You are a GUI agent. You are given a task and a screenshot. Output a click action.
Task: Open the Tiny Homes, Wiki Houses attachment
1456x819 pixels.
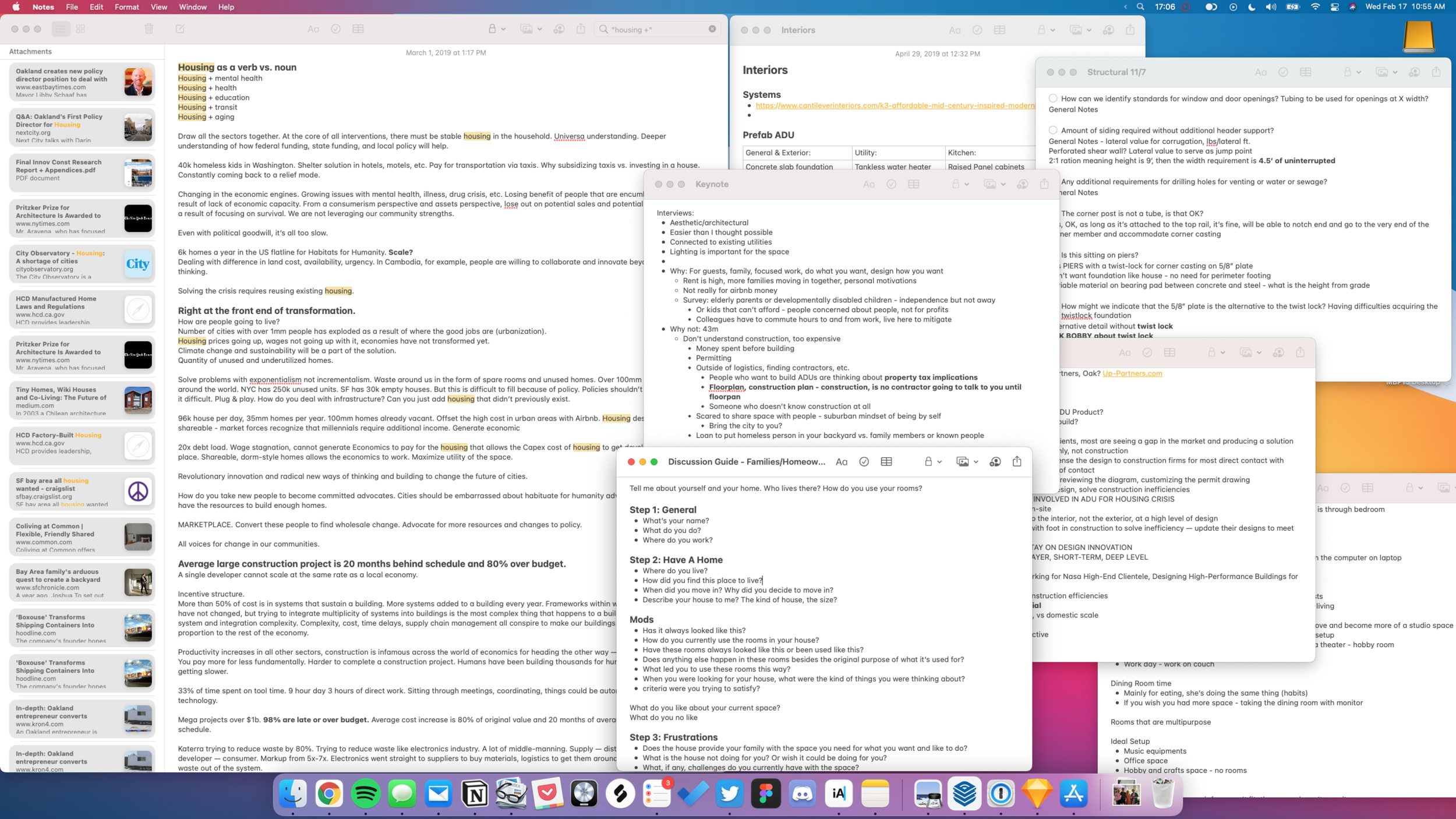coord(82,400)
